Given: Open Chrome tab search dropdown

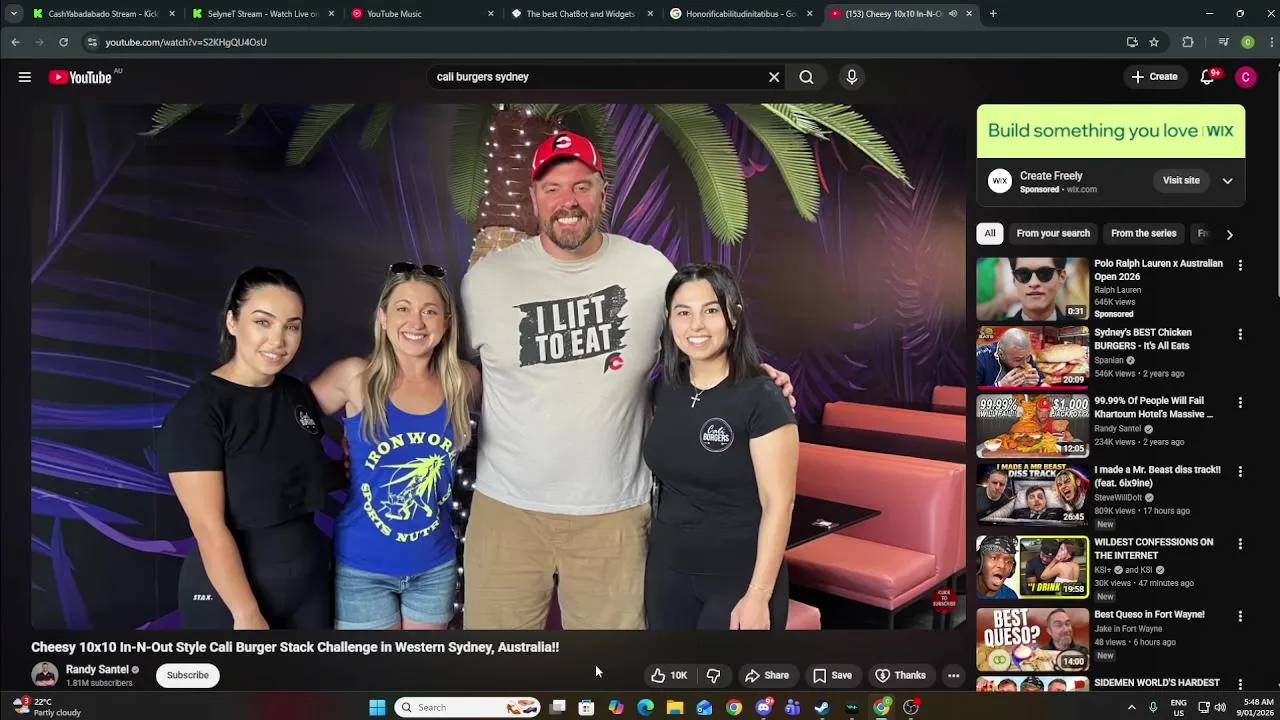Looking at the screenshot, I should click(13, 14).
